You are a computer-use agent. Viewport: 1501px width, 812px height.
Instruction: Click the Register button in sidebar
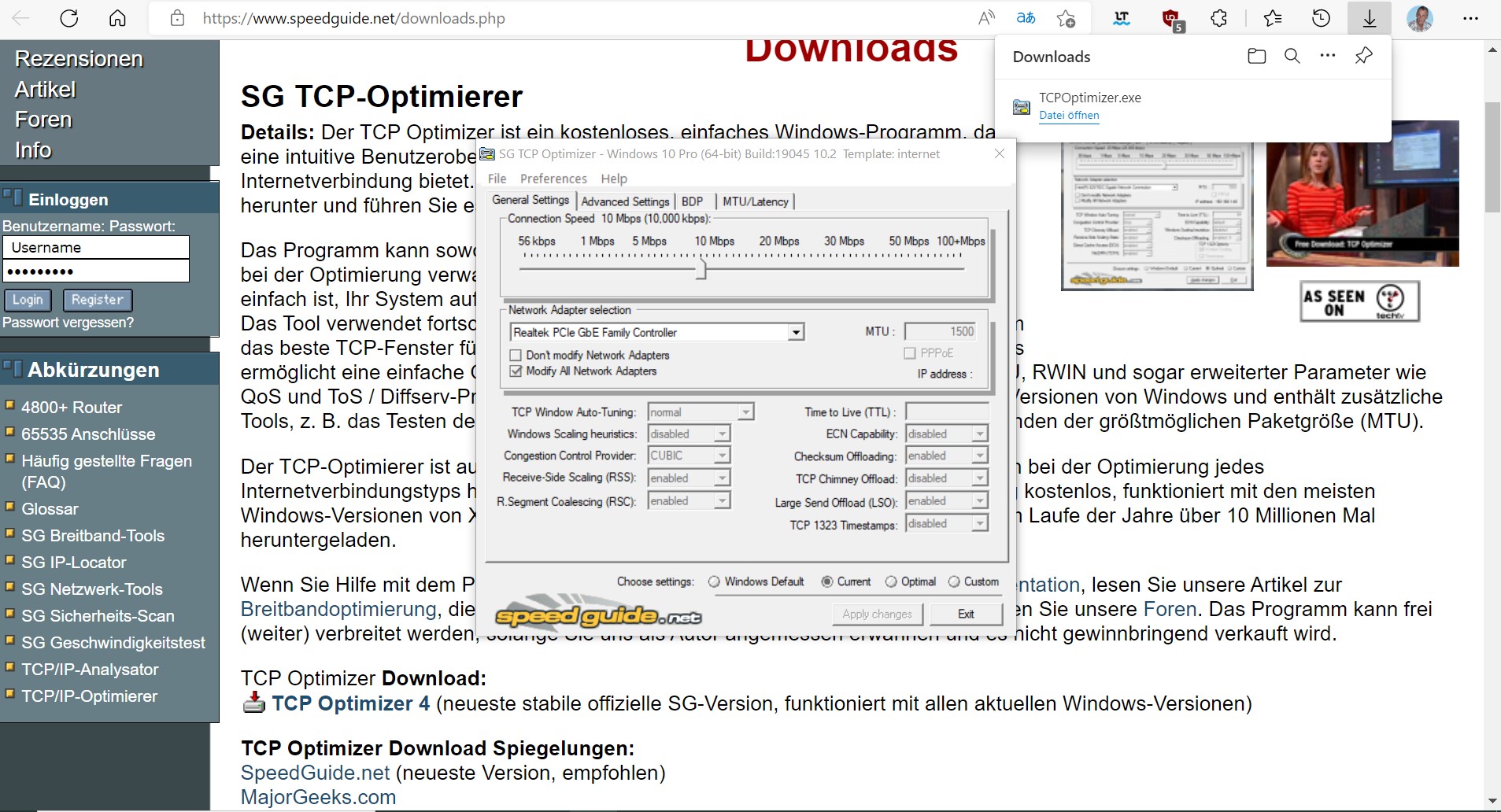pos(98,300)
